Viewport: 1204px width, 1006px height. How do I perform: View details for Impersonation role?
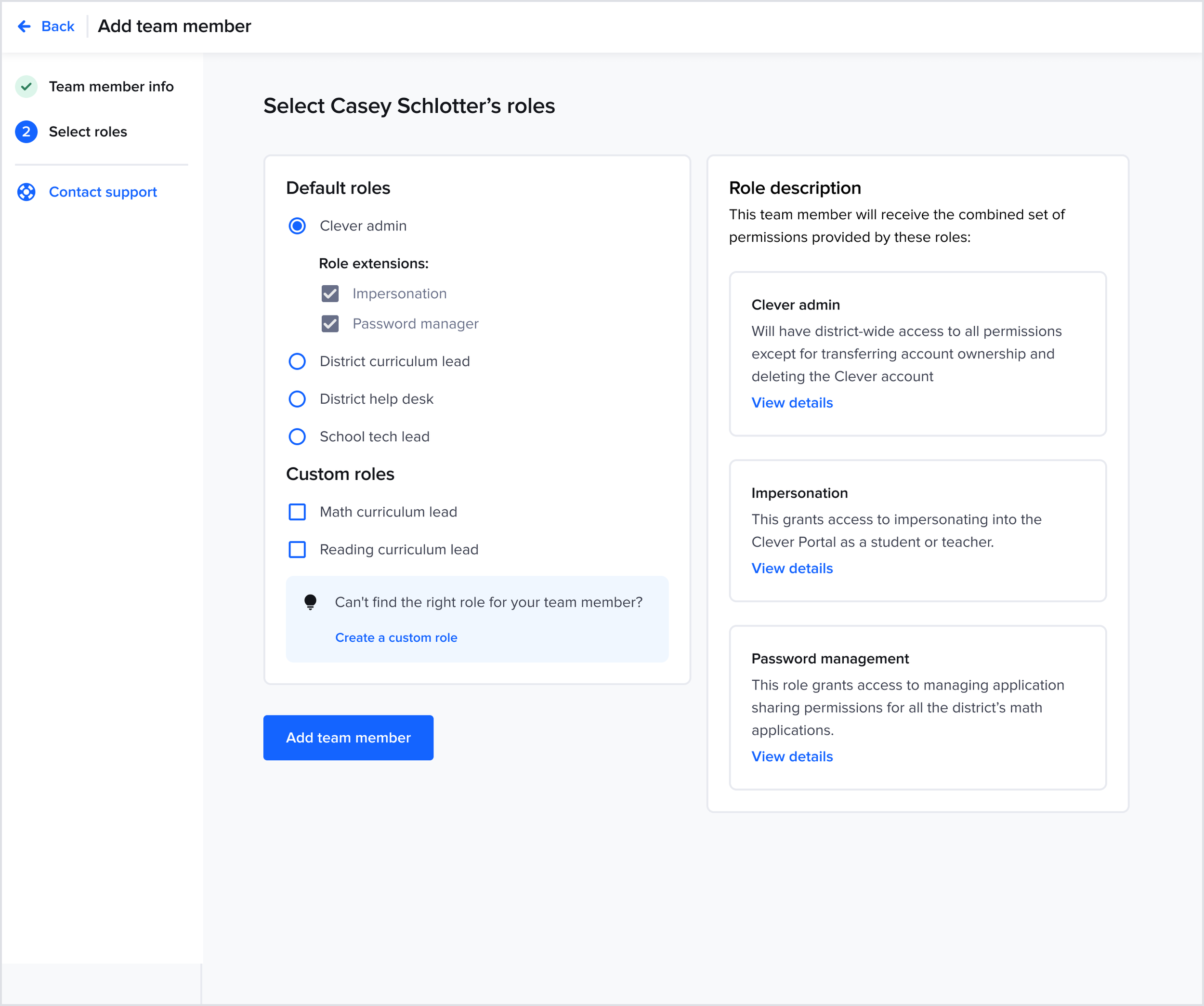point(792,569)
